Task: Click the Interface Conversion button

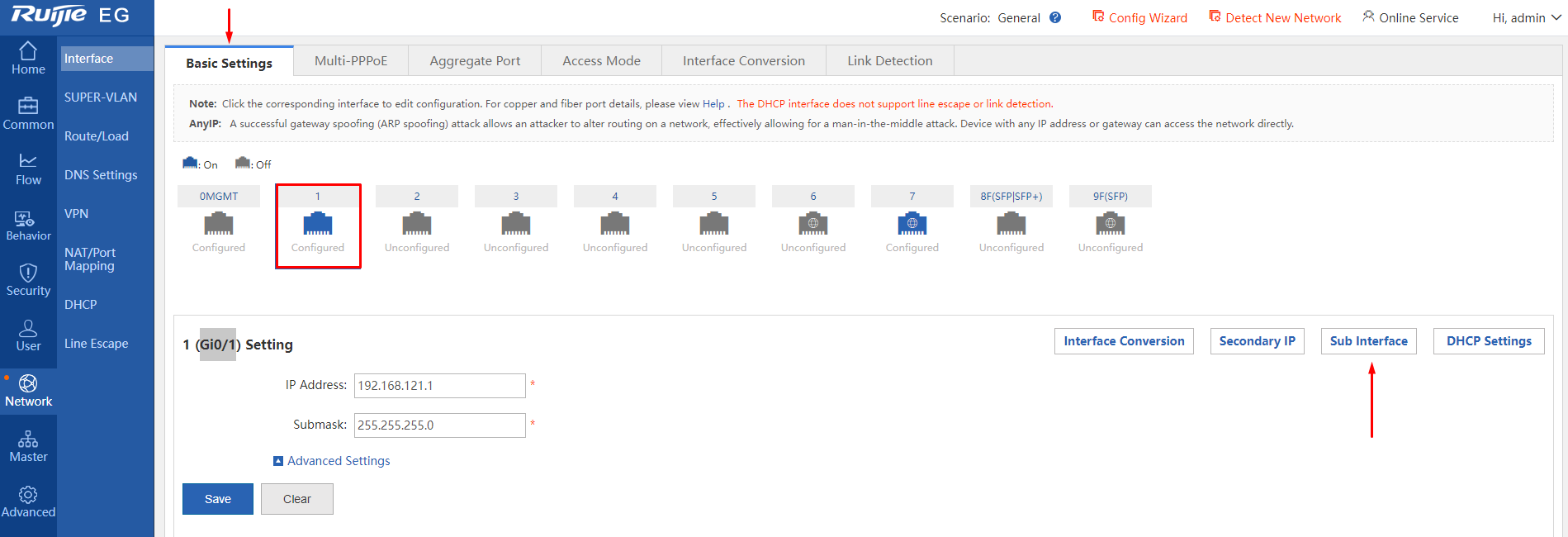Action: [1124, 341]
